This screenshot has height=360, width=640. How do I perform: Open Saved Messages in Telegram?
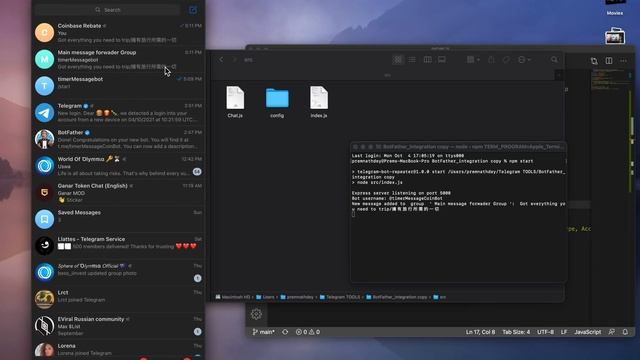pos(118,219)
